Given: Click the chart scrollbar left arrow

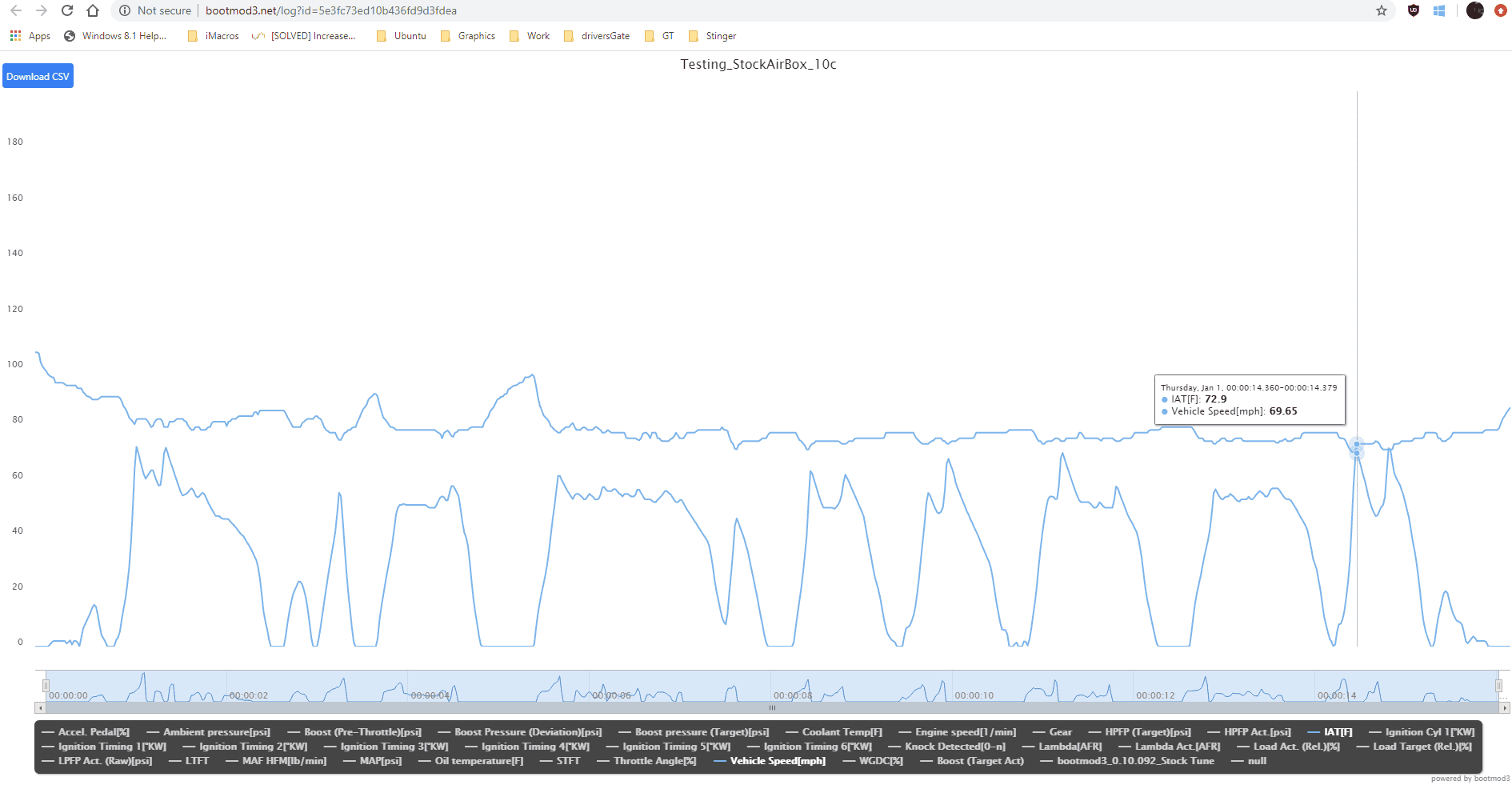Looking at the screenshot, I should [x=40, y=707].
